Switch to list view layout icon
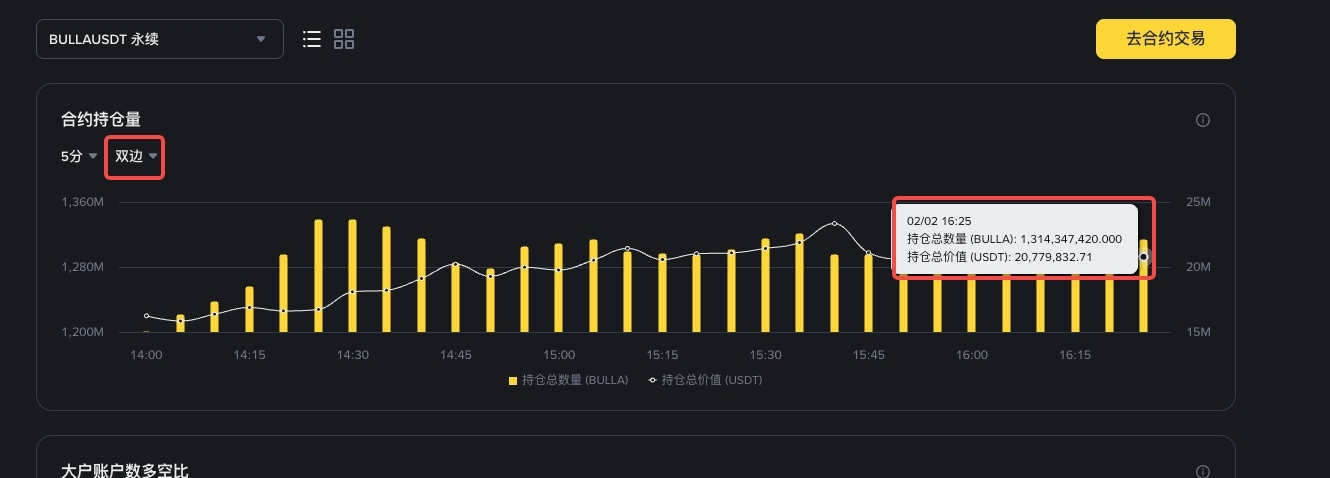Viewport: 1330px width, 478px height. 312,39
